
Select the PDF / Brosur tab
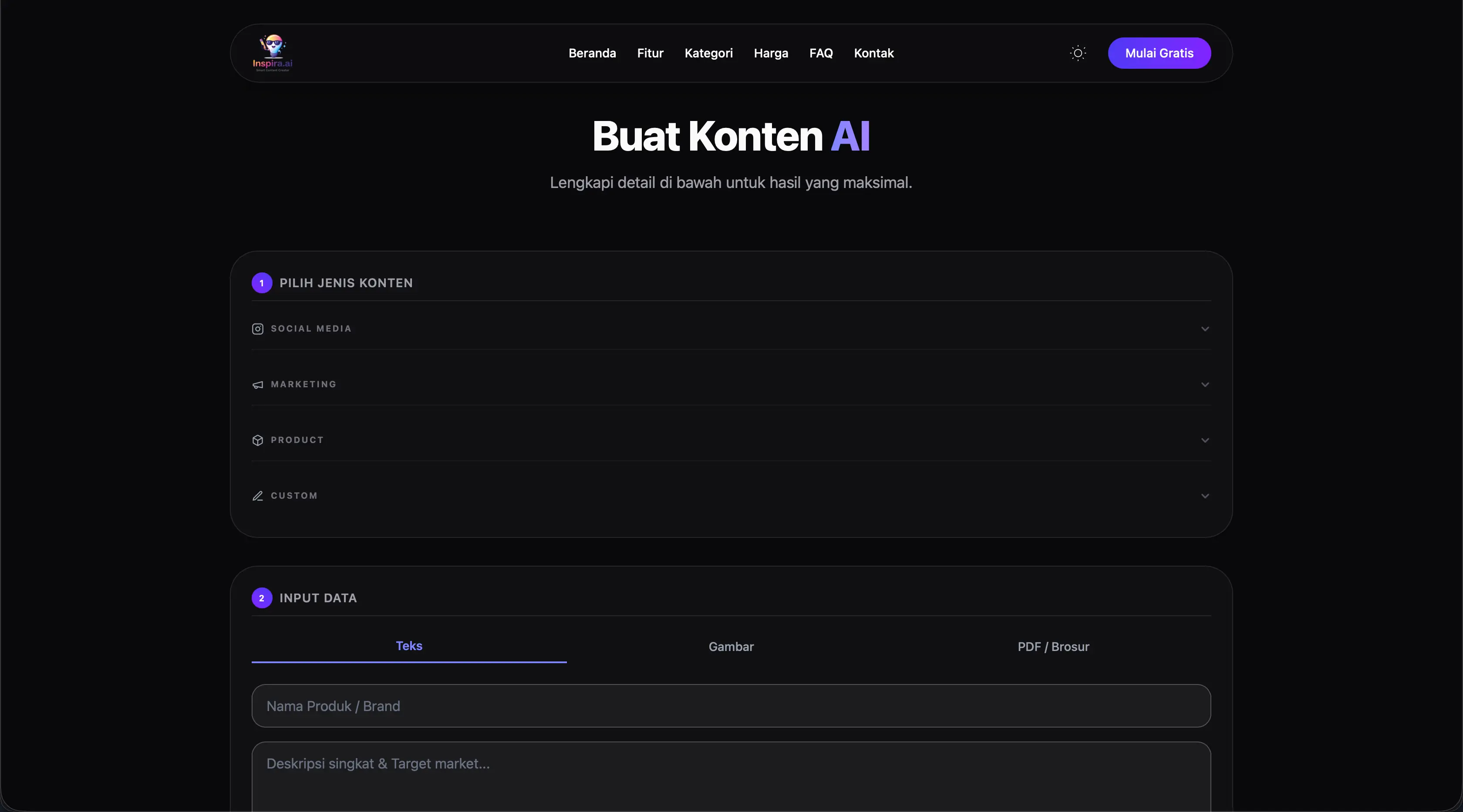point(1053,646)
